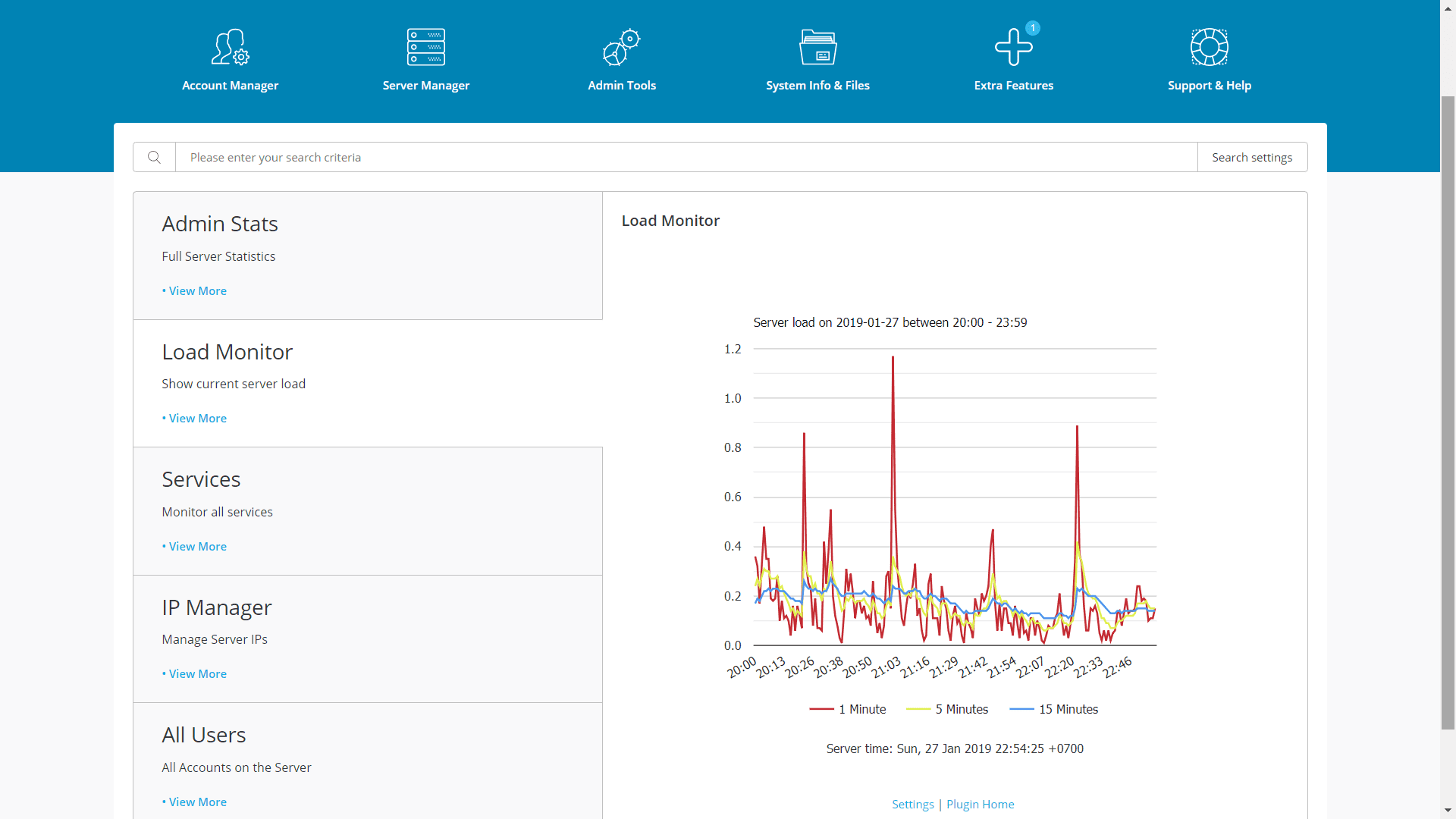Open Admin Tools gears icon
1456x819 pixels.
[621, 46]
